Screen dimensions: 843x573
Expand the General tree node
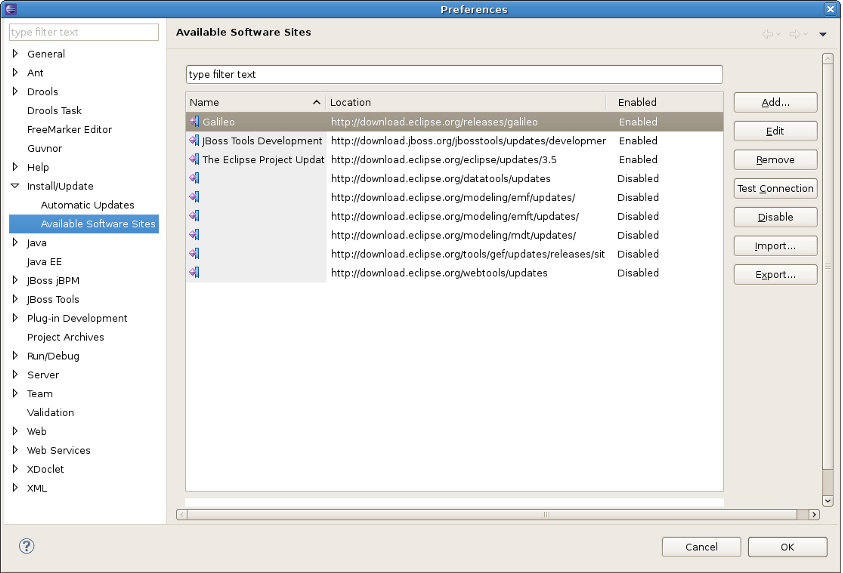15,53
